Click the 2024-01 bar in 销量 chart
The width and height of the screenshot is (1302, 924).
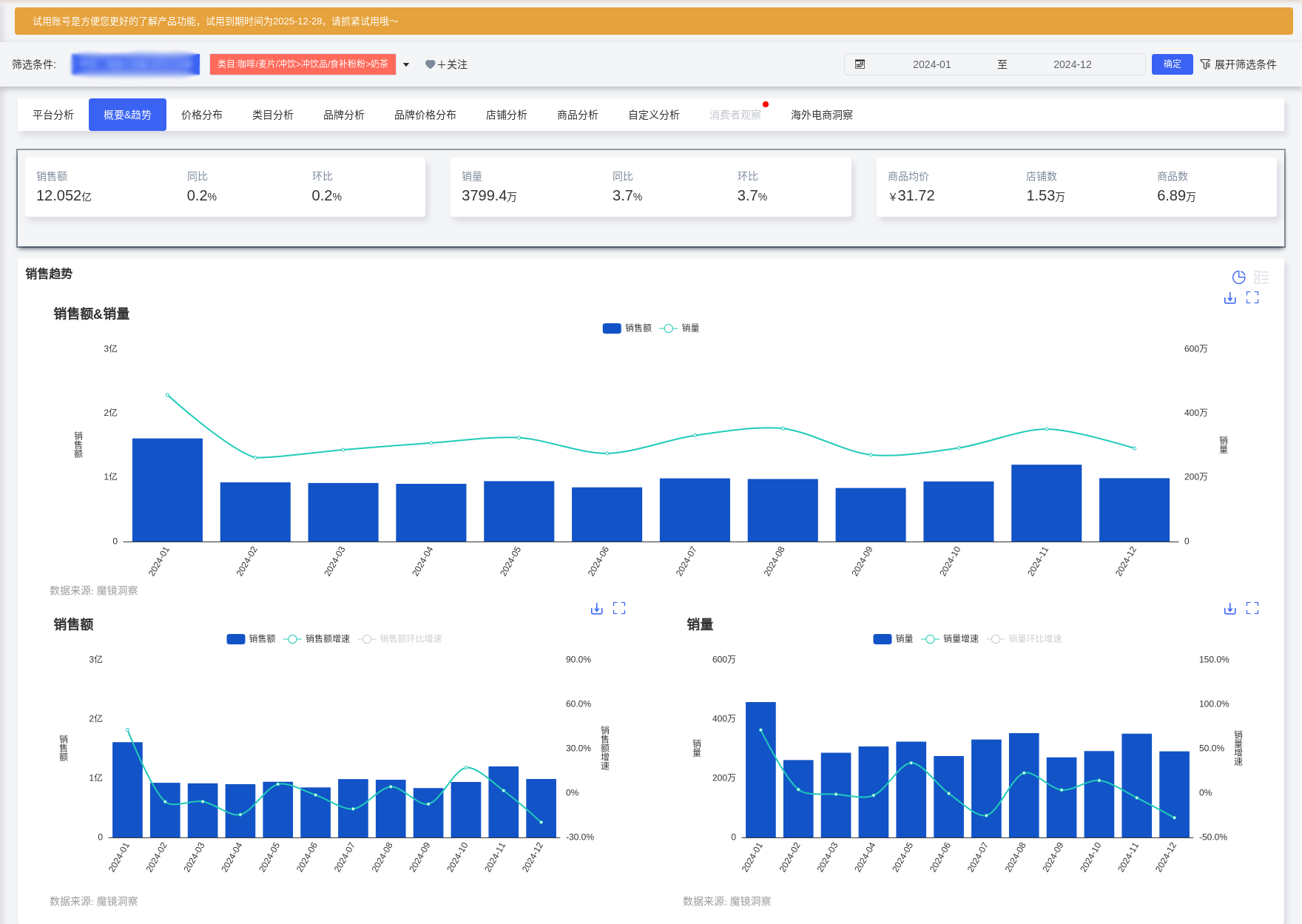760,769
